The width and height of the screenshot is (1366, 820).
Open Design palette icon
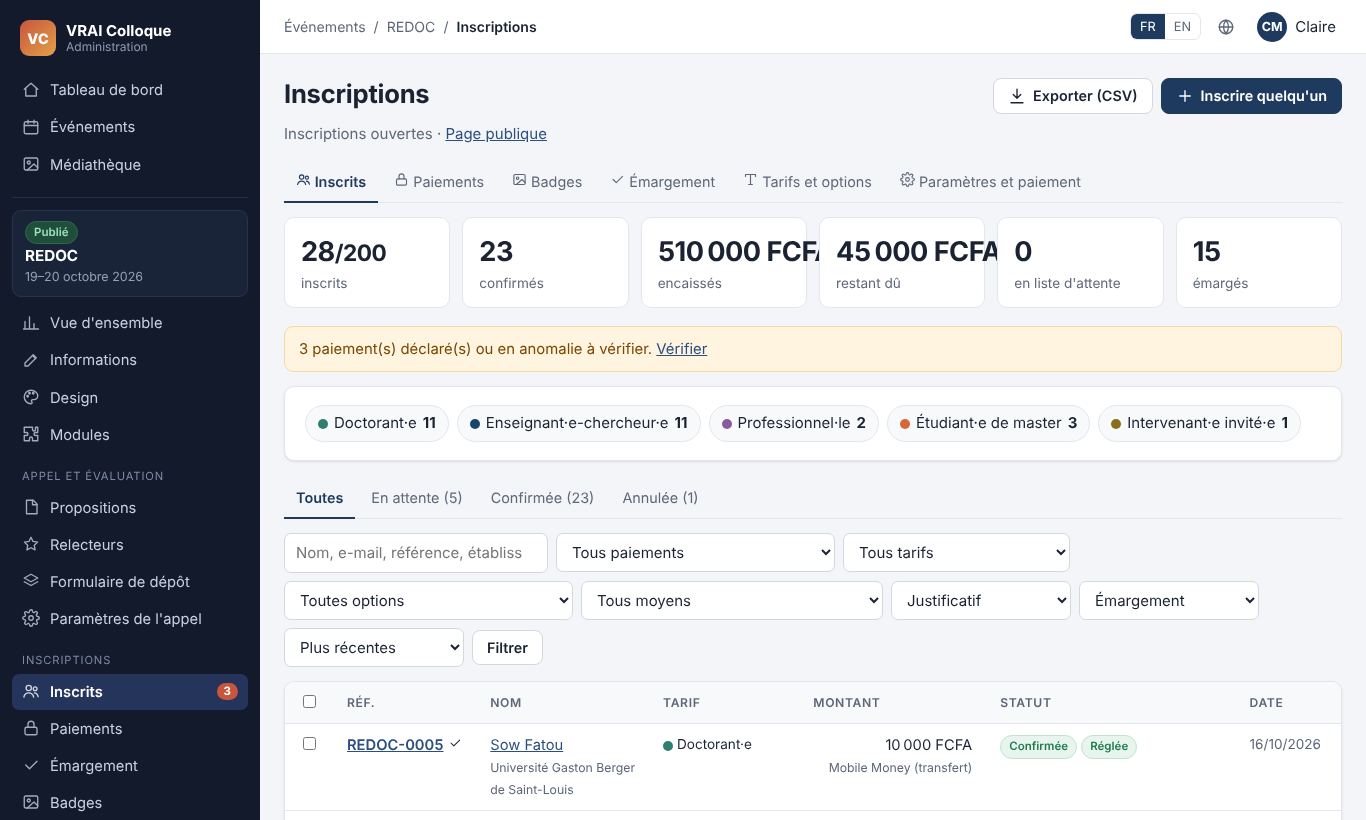(x=31, y=397)
